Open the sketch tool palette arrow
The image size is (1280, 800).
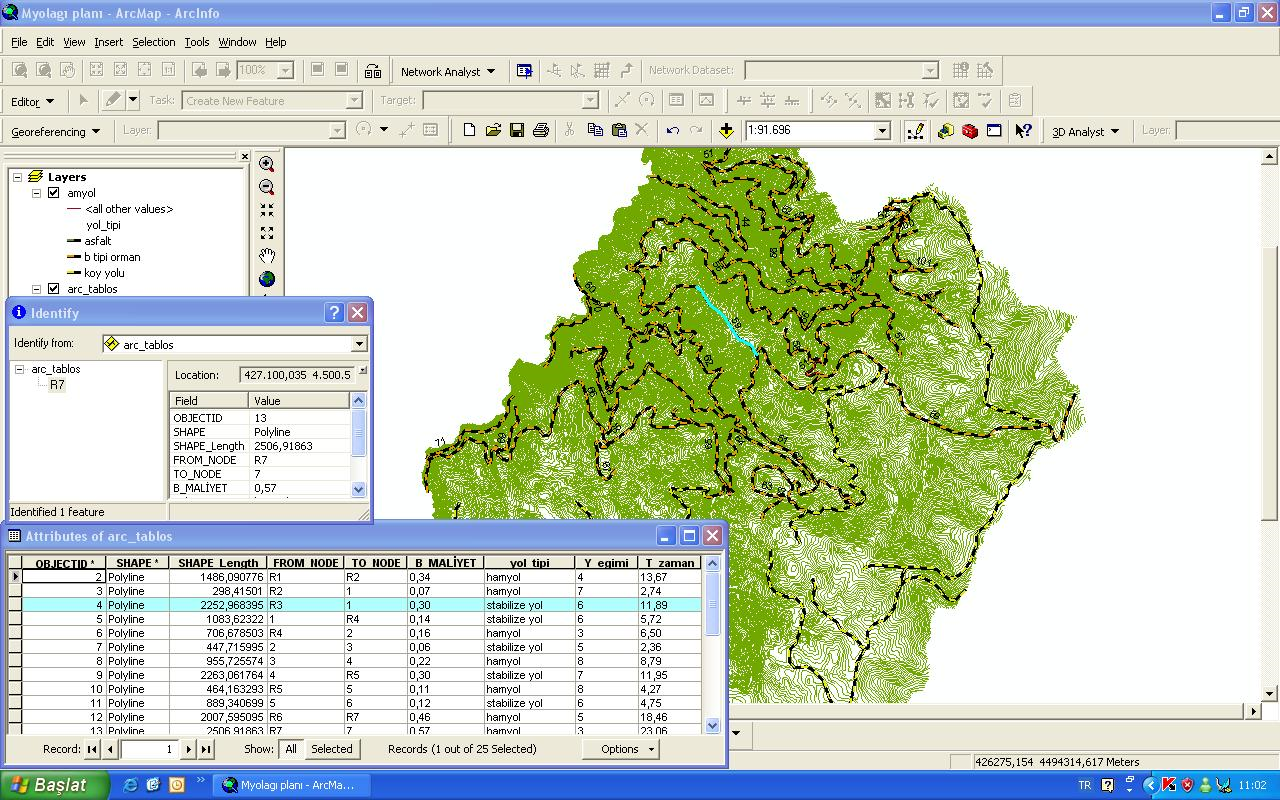click(x=133, y=100)
